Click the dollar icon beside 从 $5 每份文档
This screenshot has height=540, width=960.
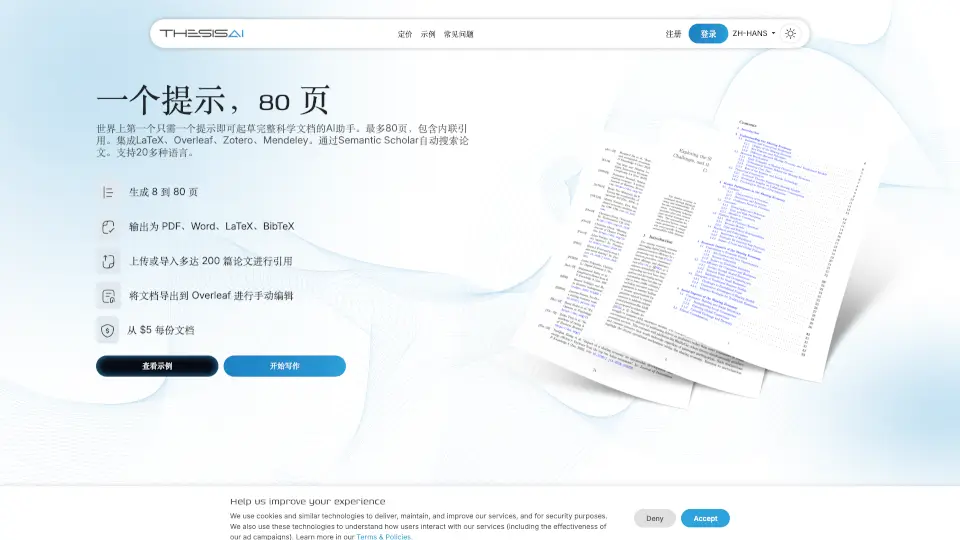click(x=108, y=330)
